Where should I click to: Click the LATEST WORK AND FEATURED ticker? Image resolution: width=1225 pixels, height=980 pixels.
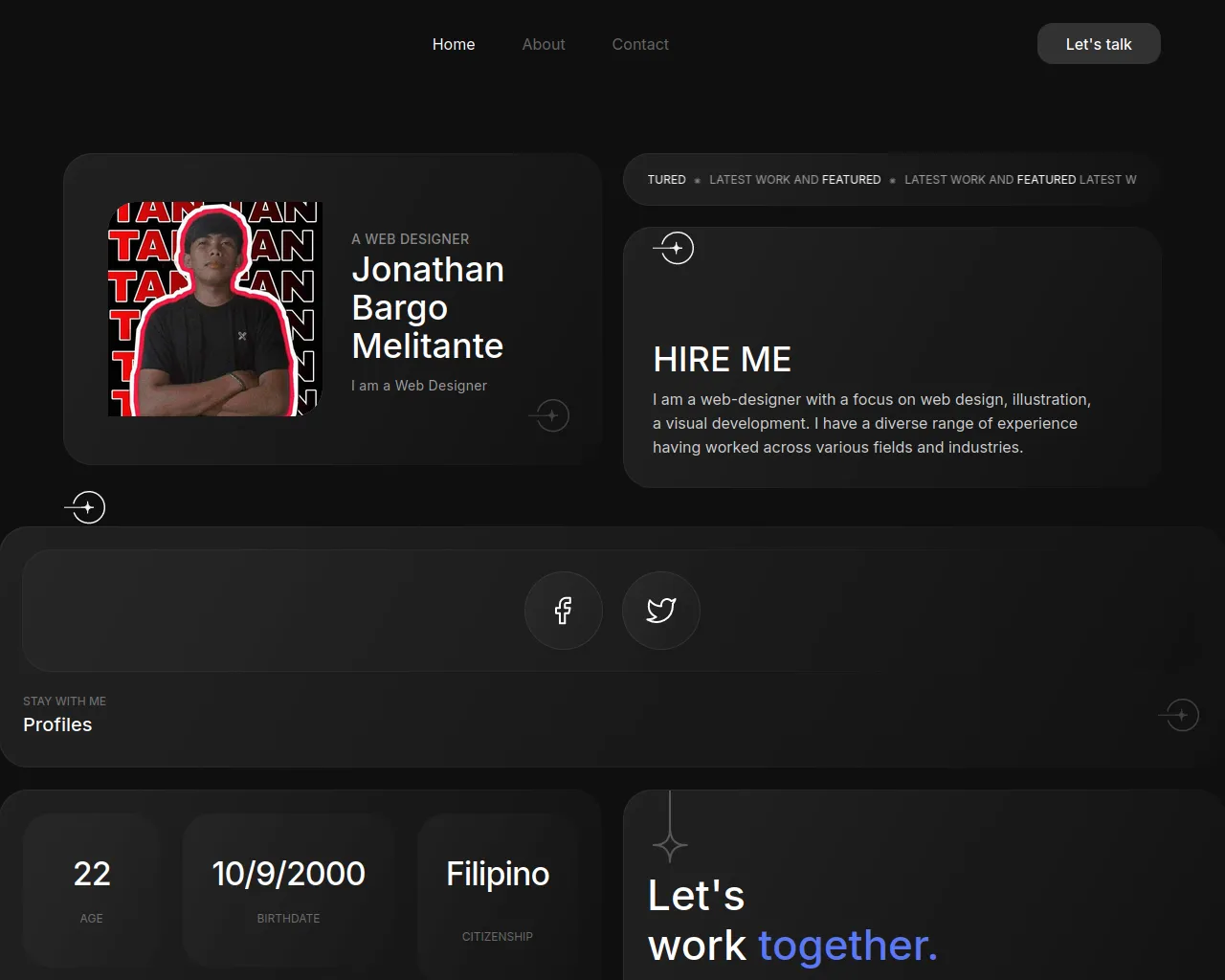pyautogui.click(x=890, y=180)
